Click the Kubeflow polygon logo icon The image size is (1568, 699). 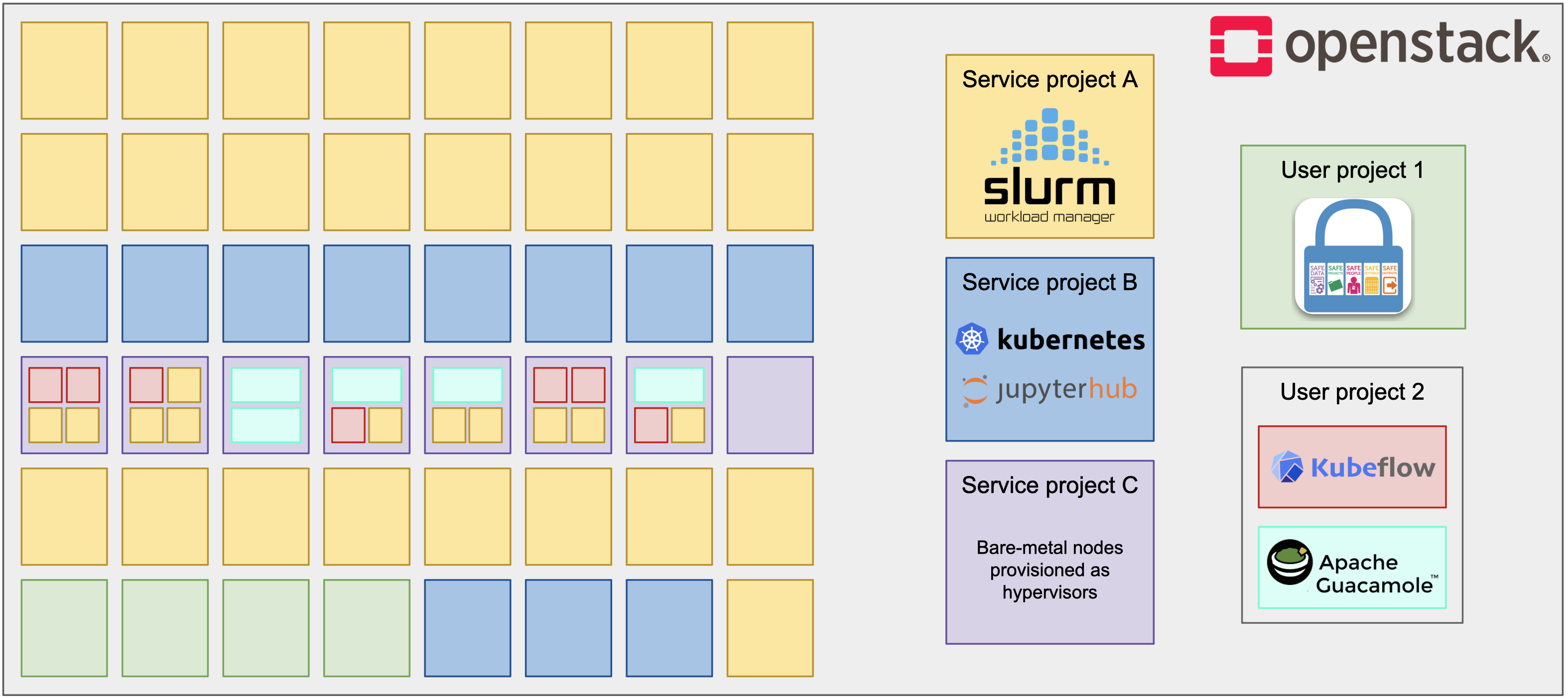point(1287,466)
